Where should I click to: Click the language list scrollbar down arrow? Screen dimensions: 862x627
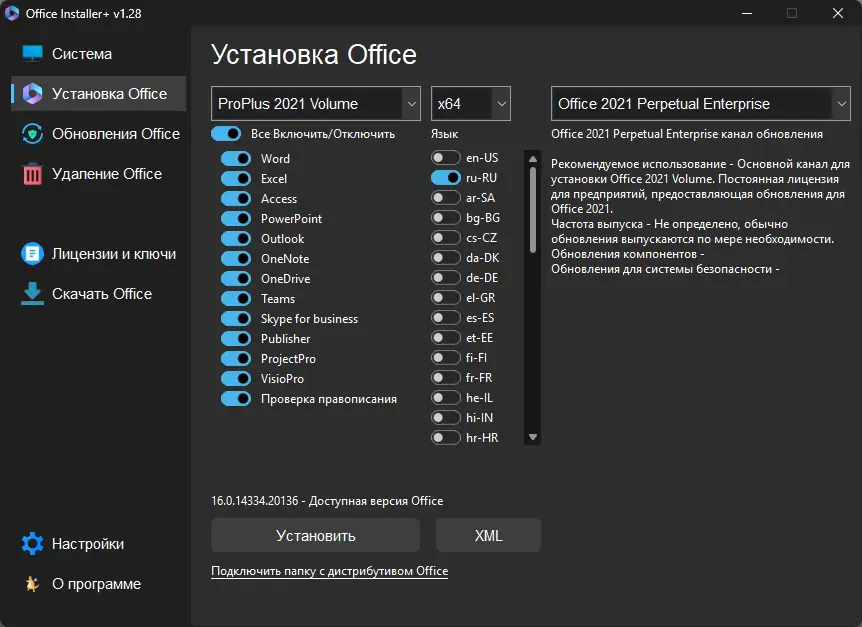(533, 437)
